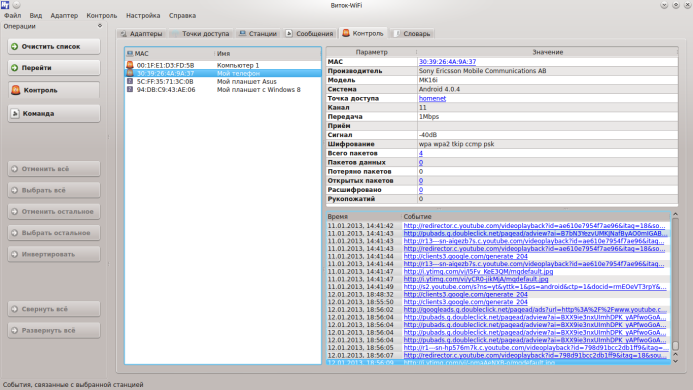This screenshot has height=390, width=693.
Task: Open the Всего пакетов value link 4
Action: coord(421,153)
